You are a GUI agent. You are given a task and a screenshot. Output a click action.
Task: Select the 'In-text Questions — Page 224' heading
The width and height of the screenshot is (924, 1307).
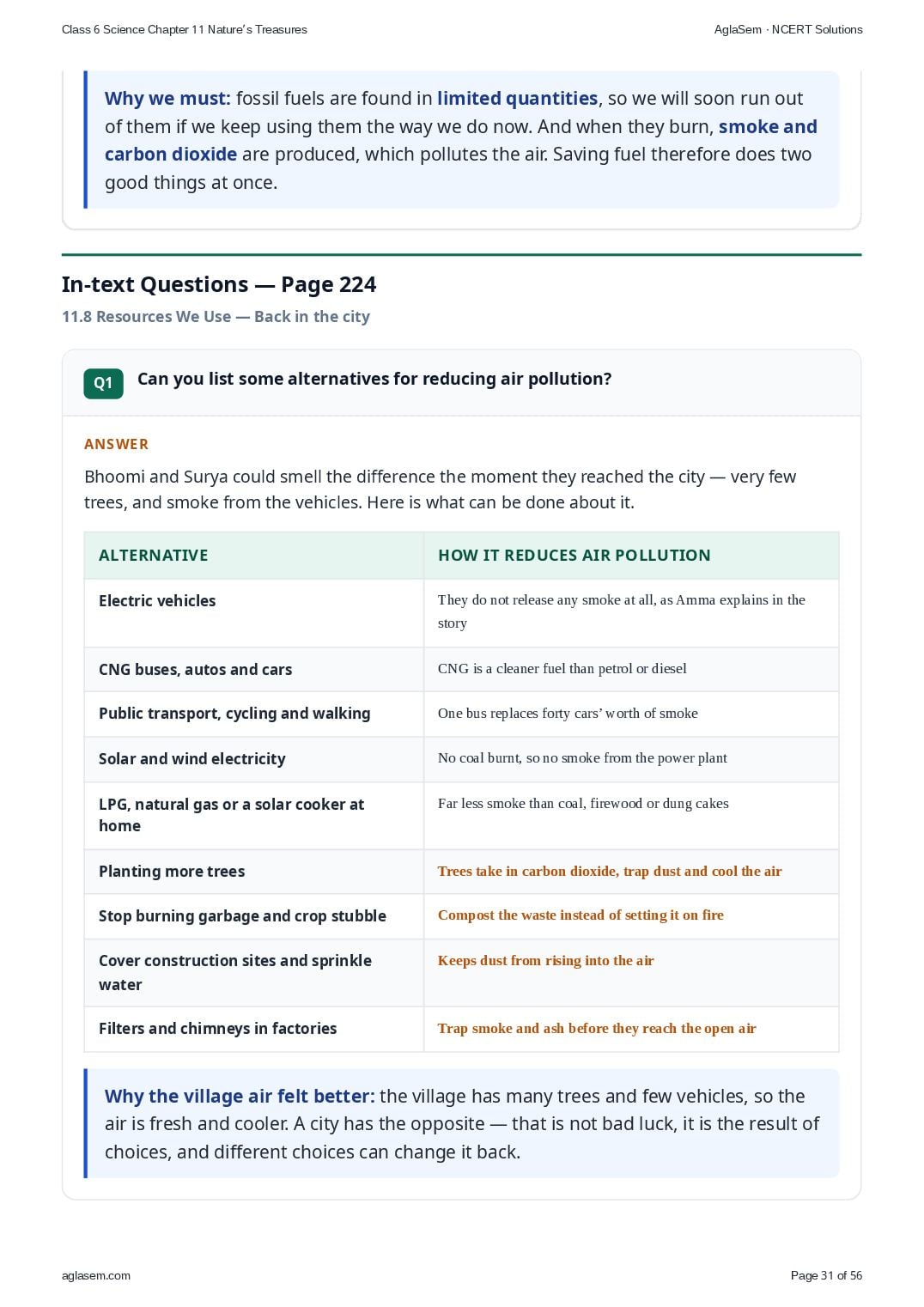click(x=219, y=284)
